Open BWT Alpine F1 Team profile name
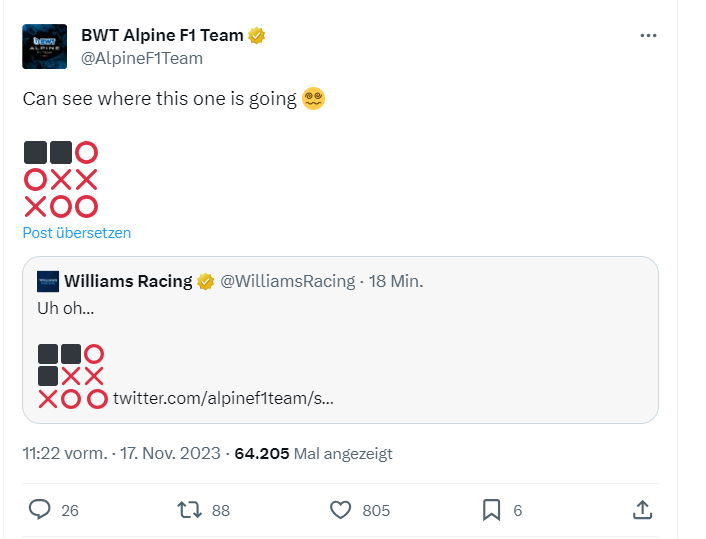Viewport: 706px width, 539px height. click(x=162, y=36)
